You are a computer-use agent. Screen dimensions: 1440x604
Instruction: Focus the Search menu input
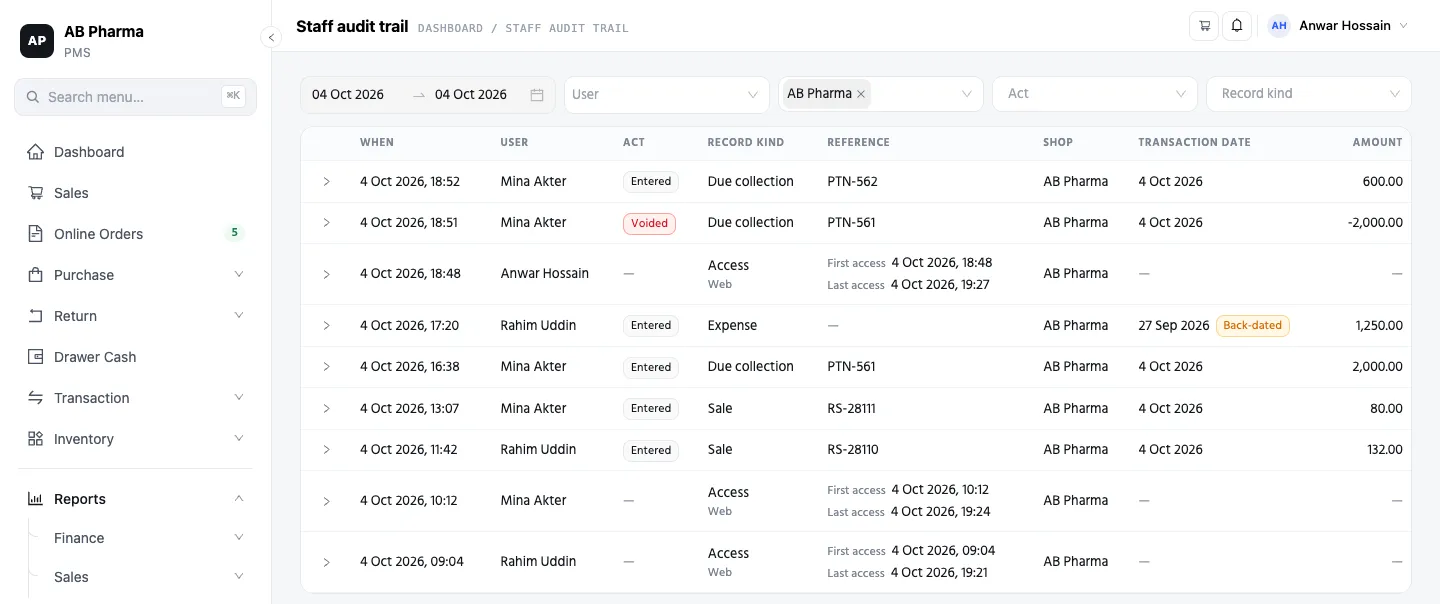[135, 97]
